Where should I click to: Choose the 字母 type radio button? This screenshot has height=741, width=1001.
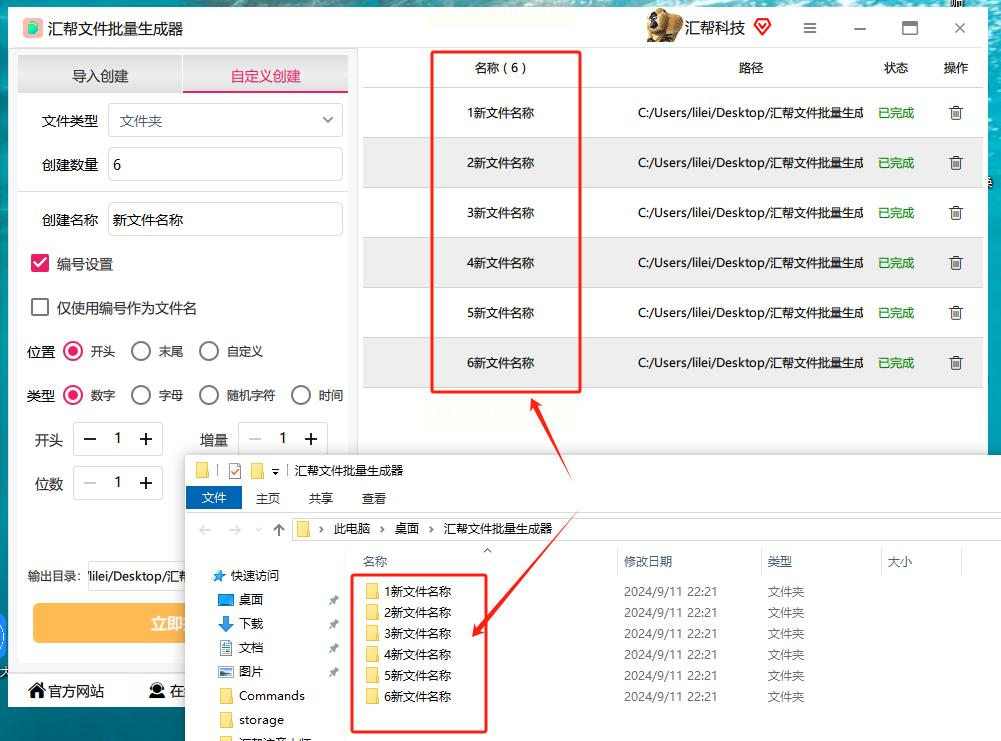[141, 395]
